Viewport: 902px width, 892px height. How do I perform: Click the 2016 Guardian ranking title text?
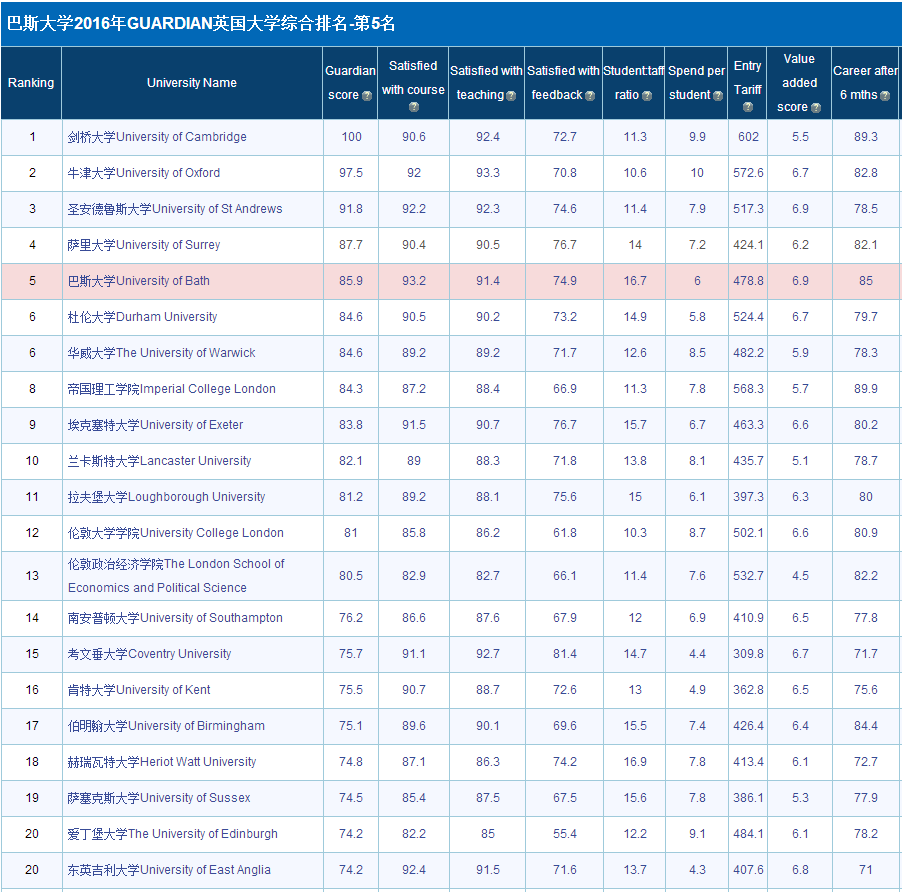[201, 23]
